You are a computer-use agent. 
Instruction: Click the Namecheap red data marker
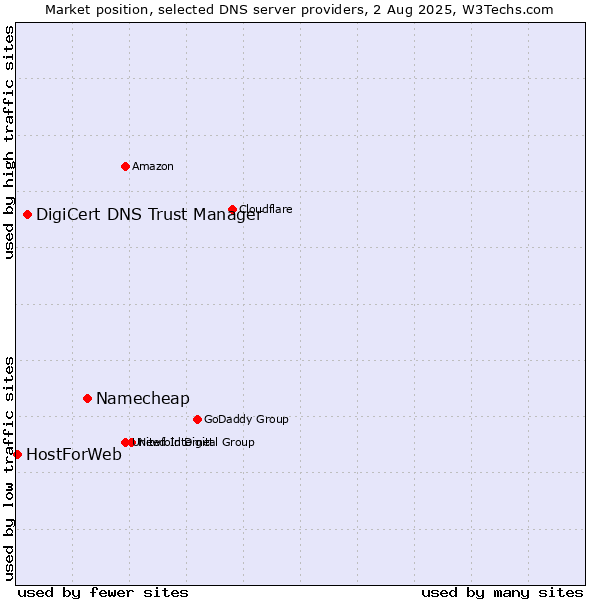point(87,399)
